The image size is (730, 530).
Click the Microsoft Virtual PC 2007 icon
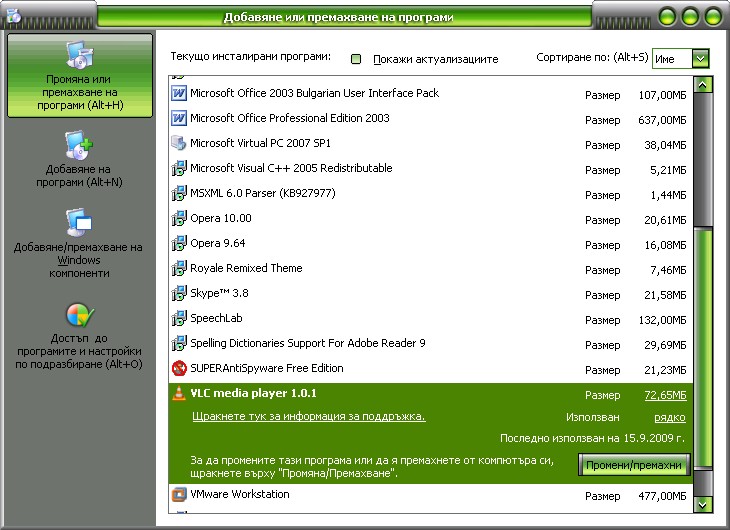pos(179,143)
